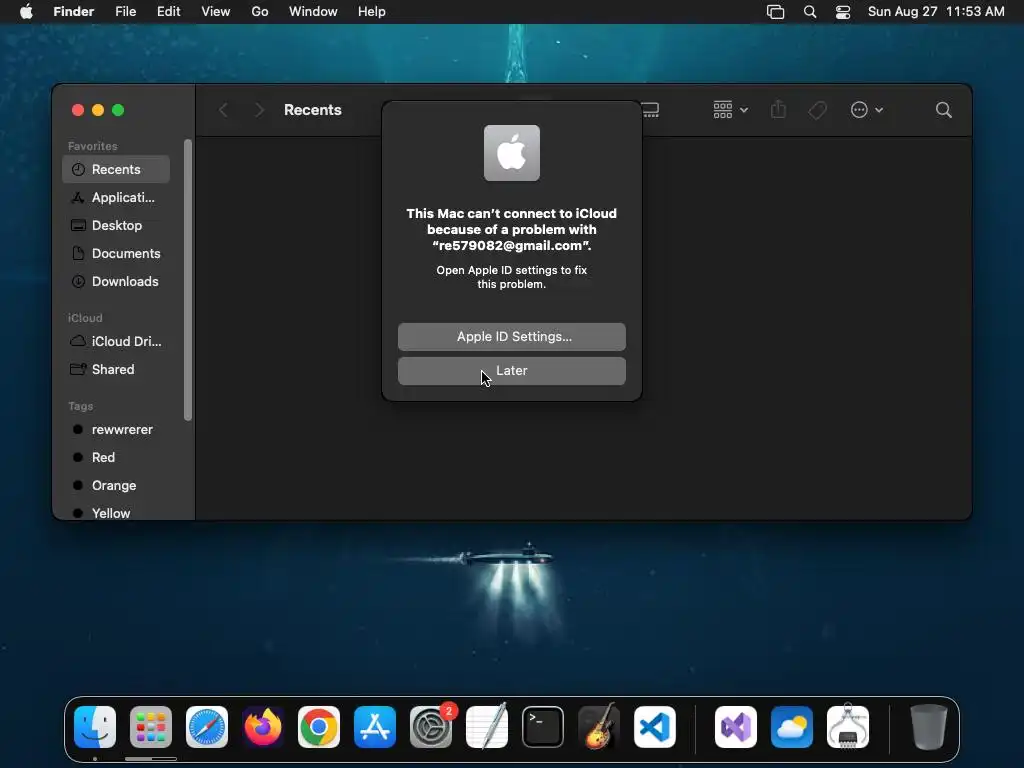Open the File menu

pos(125,12)
